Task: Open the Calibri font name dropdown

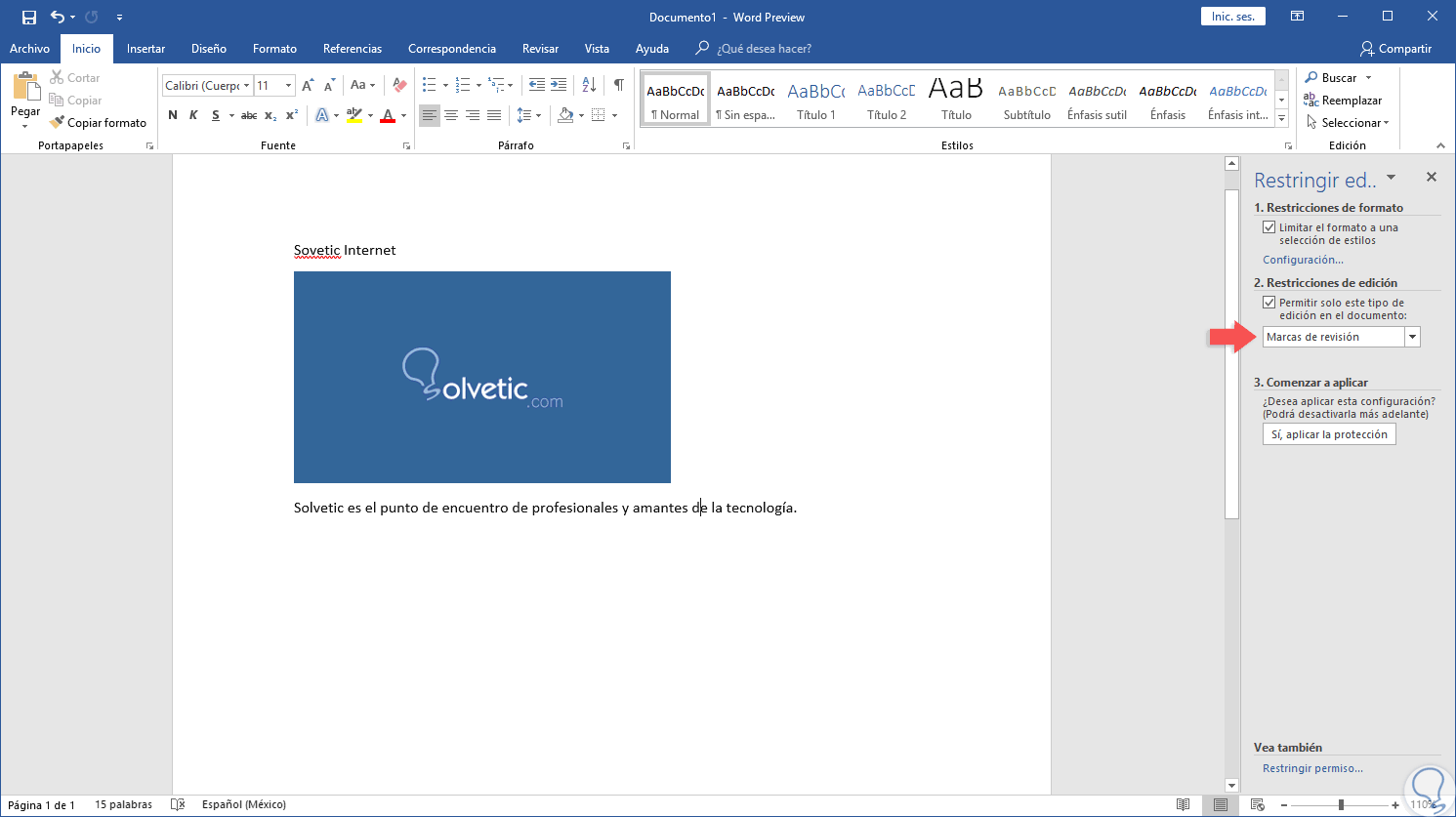Action: tap(246, 86)
